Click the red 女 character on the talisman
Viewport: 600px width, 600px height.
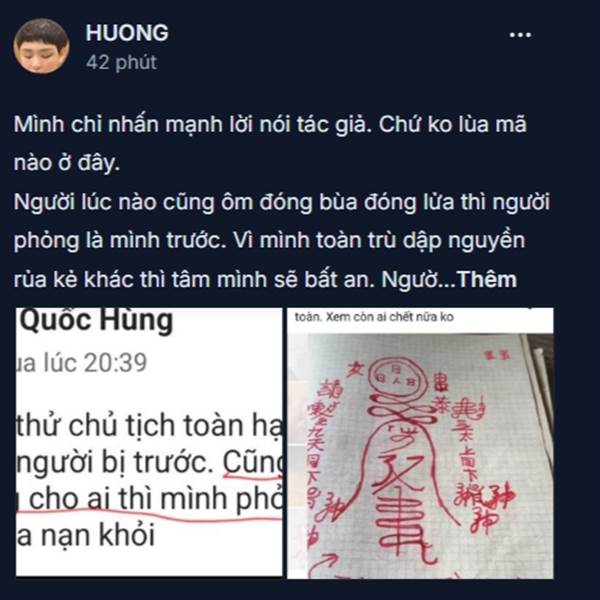click(355, 370)
